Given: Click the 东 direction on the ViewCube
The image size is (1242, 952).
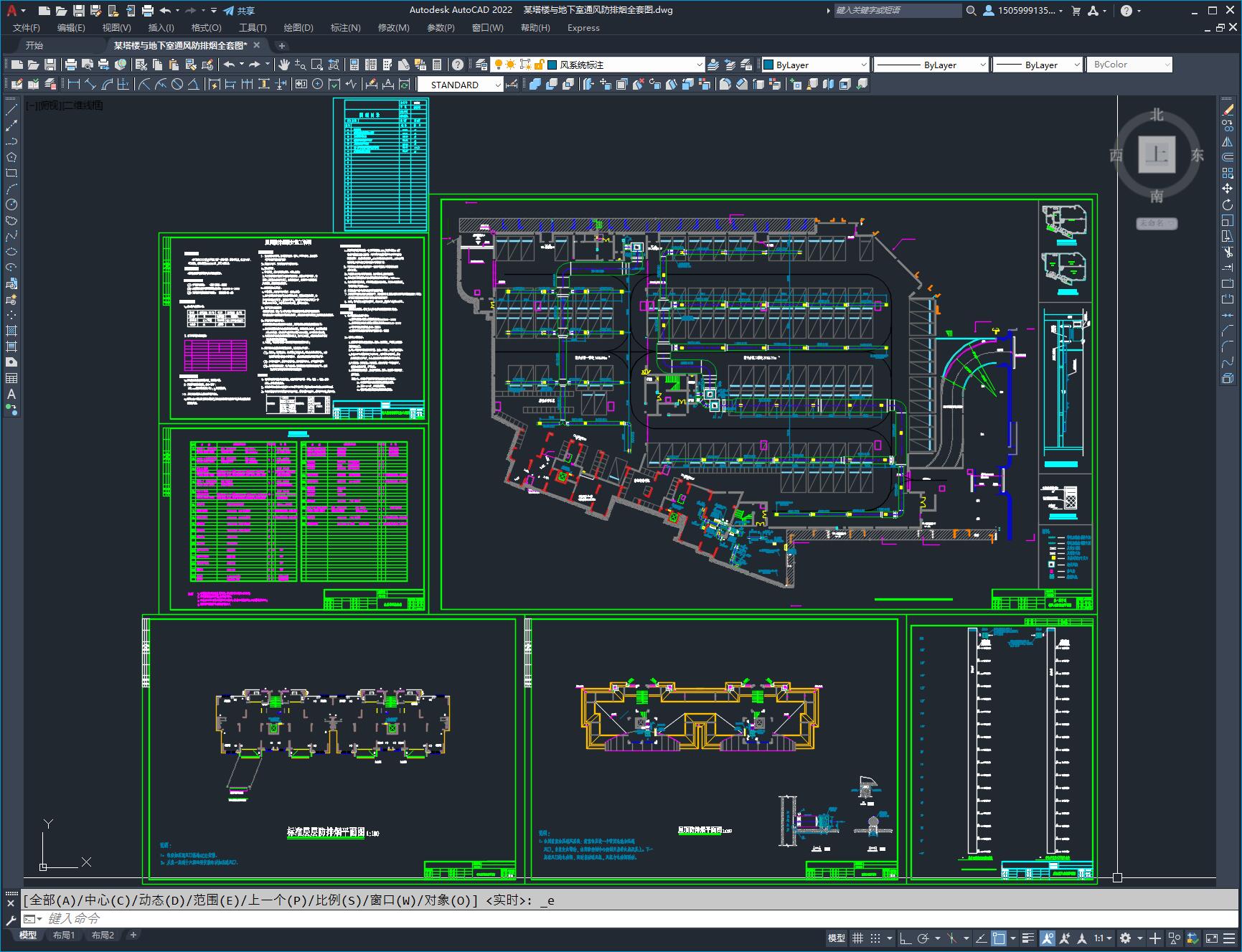Looking at the screenshot, I should [1197, 155].
